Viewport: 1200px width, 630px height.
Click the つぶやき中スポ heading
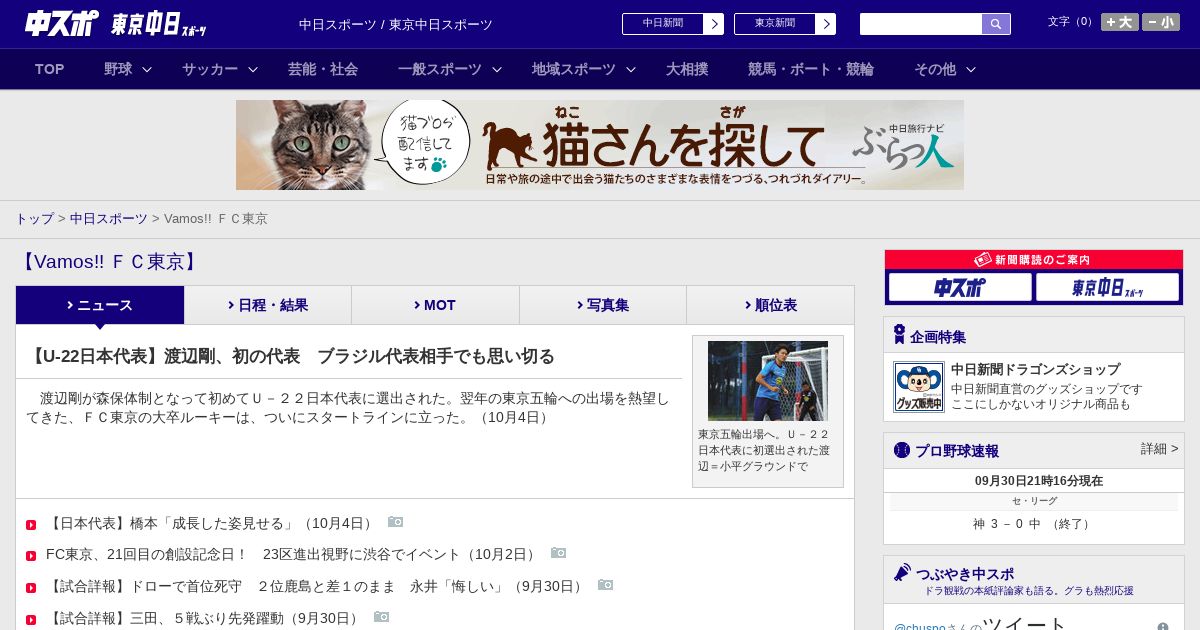[x=965, y=574]
